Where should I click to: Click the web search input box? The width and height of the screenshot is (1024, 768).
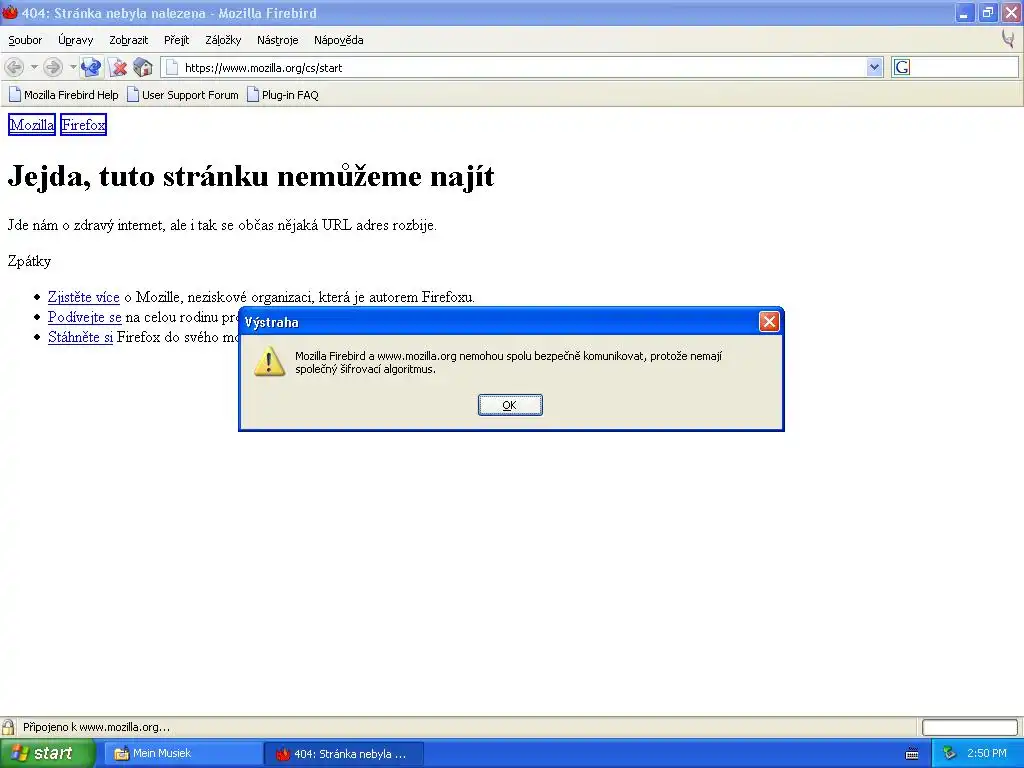(x=964, y=67)
